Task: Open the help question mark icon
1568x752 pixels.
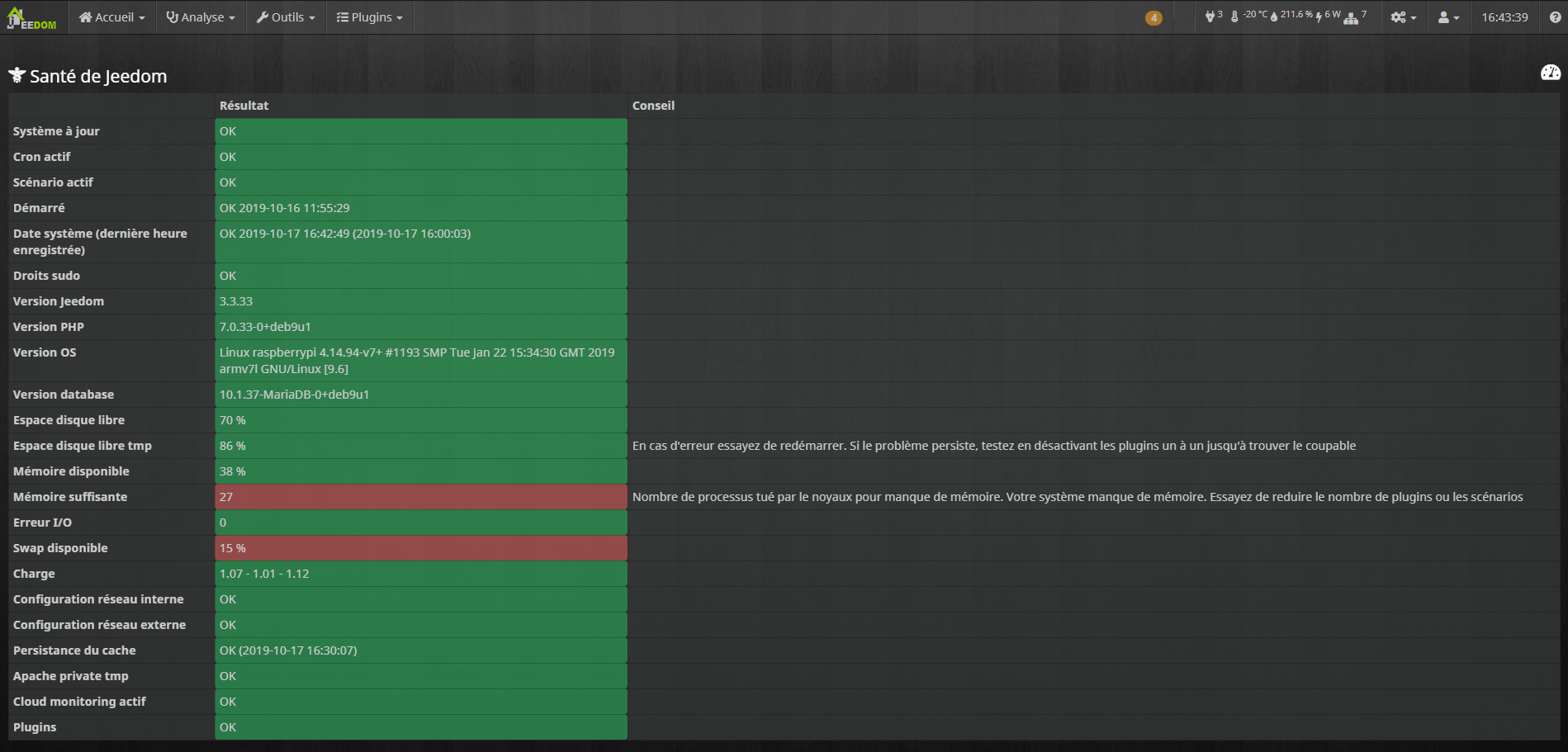Action: point(1555,17)
